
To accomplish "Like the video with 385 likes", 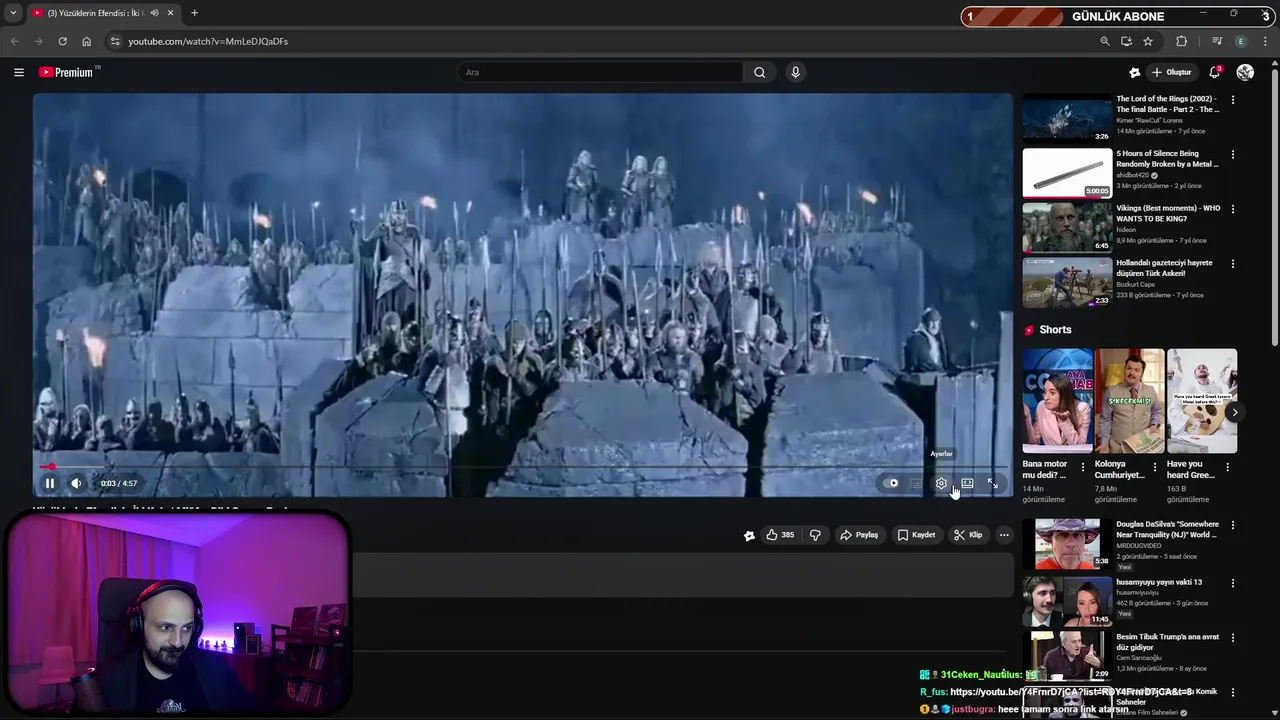I will pos(781,535).
